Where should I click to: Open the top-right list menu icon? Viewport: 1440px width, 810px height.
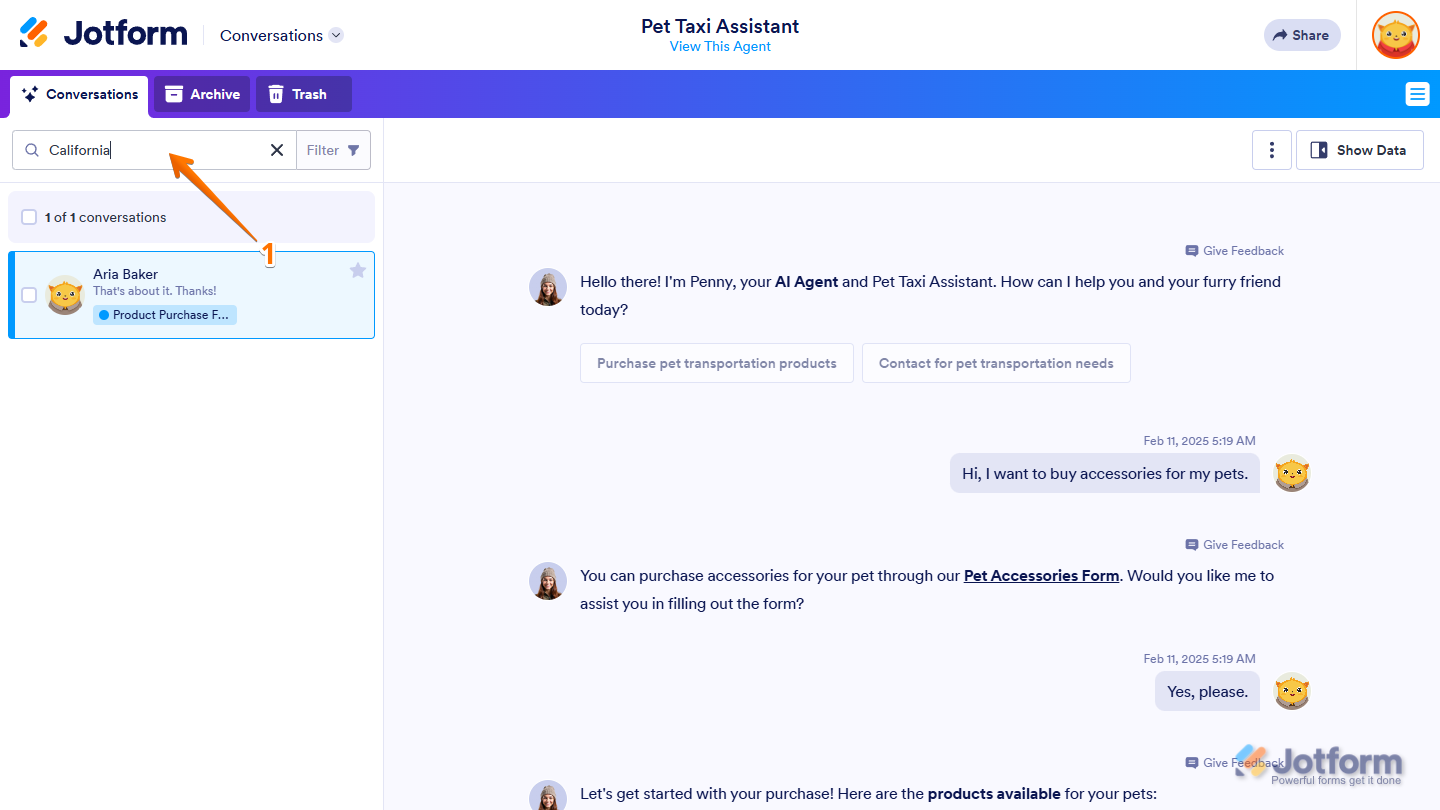coord(1417,94)
